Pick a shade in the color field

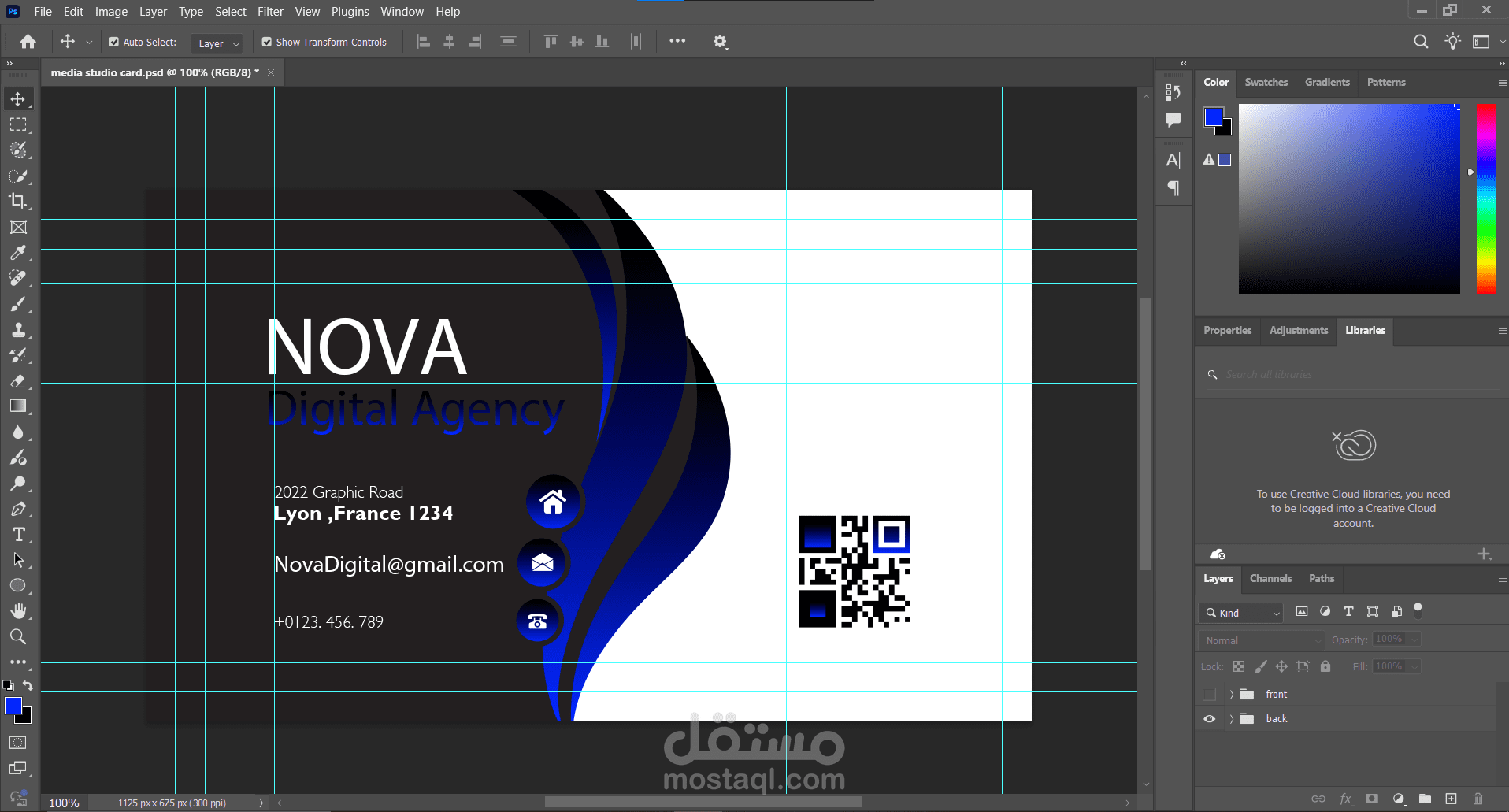1349,198
